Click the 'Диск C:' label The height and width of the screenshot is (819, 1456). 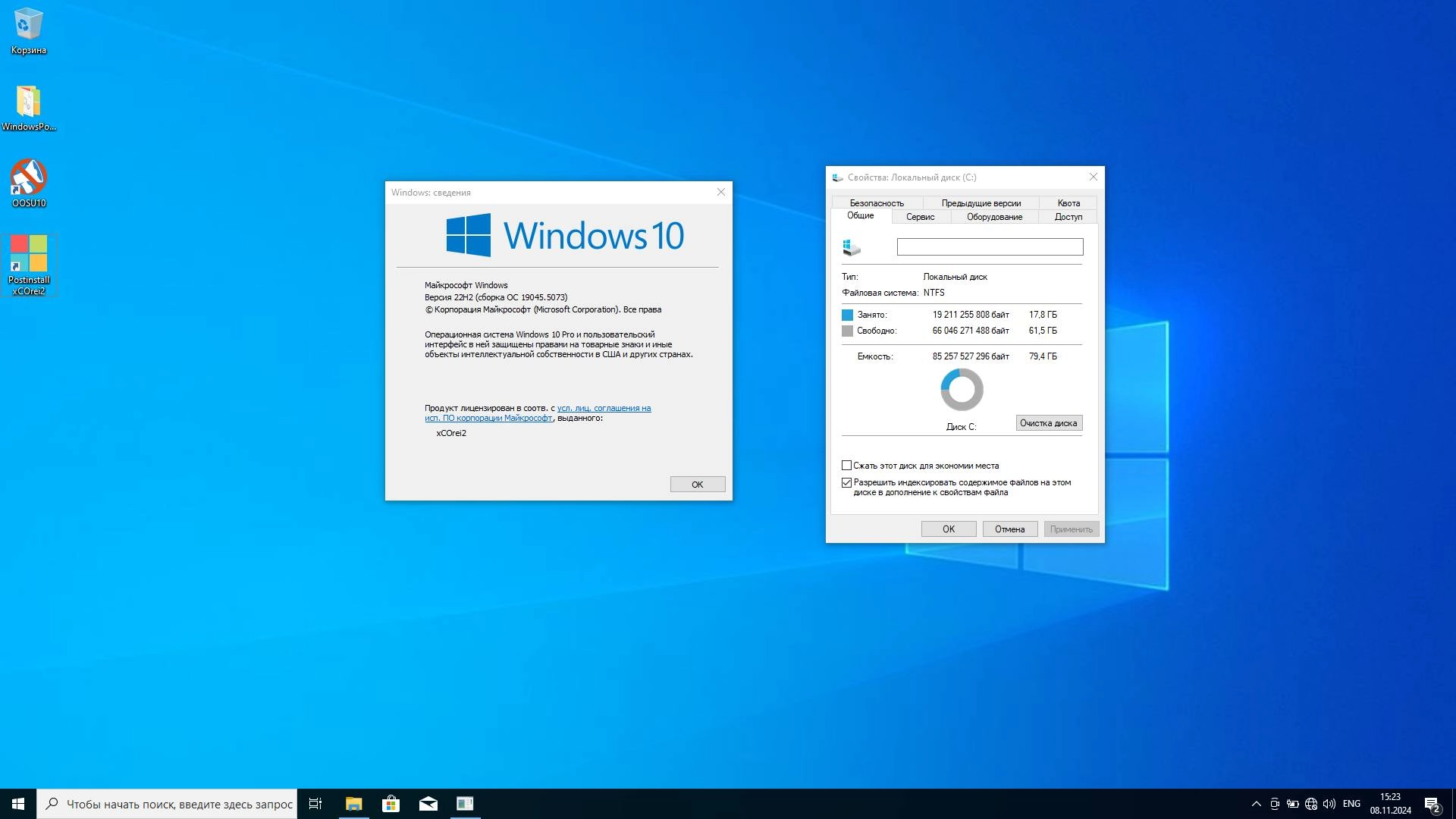pyautogui.click(x=962, y=427)
